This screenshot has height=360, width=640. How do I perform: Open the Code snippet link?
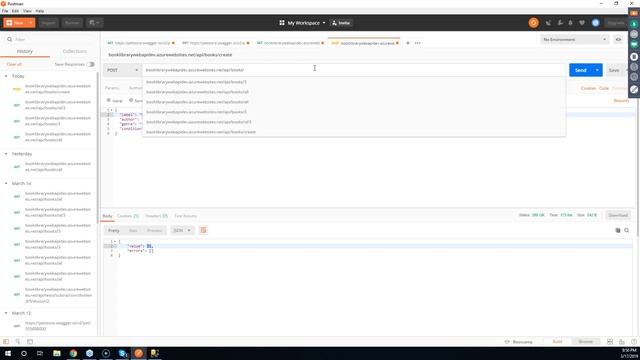tap(604, 89)
